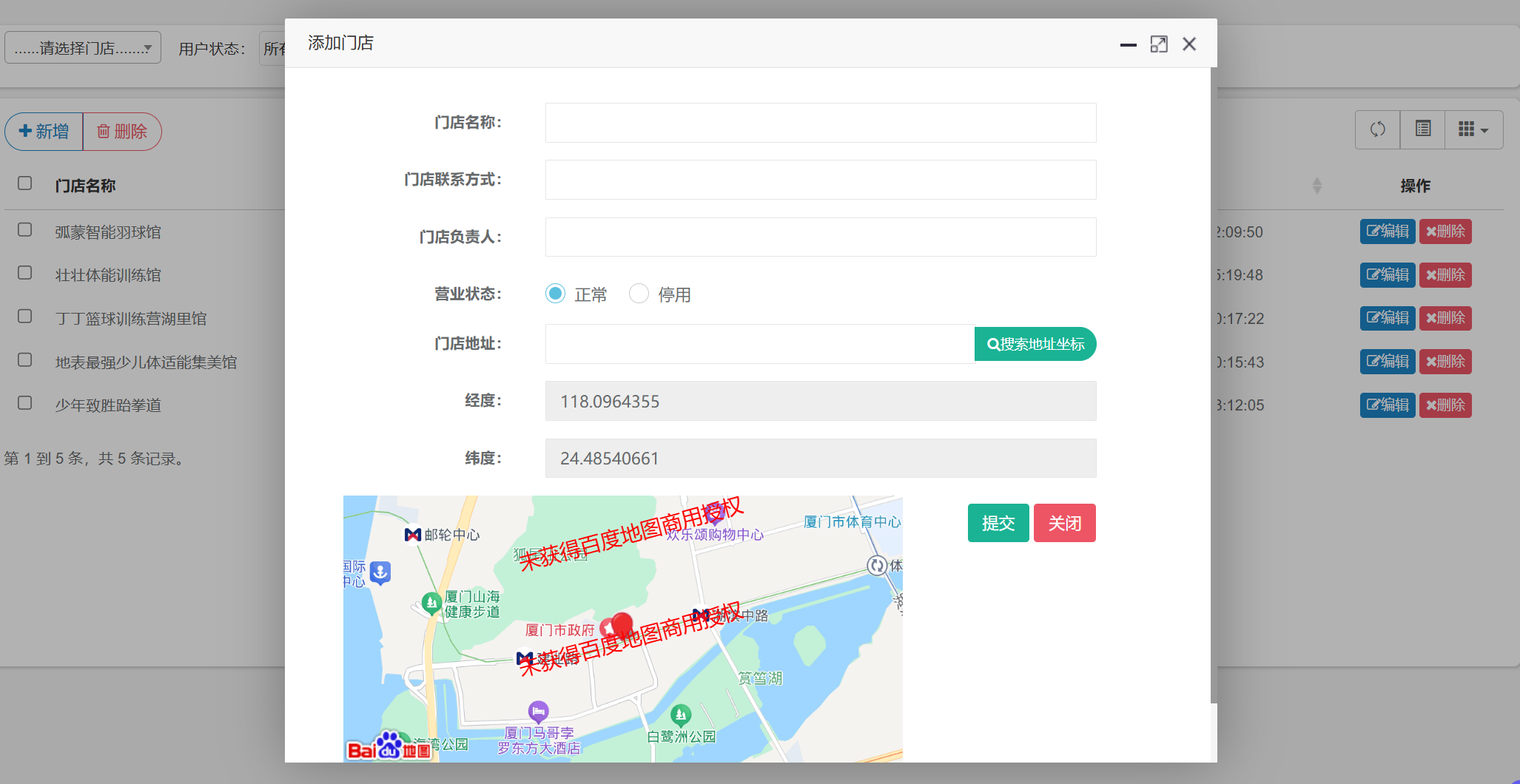This screenshot has height=784, width=1520.
Task: Submit the form with 提交
Action: (x=998, y=523)
